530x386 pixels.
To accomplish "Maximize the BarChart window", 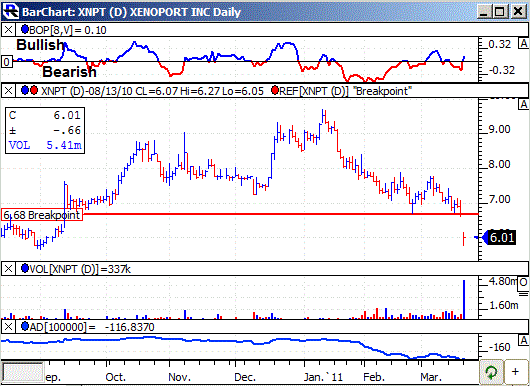I will 500,12.
